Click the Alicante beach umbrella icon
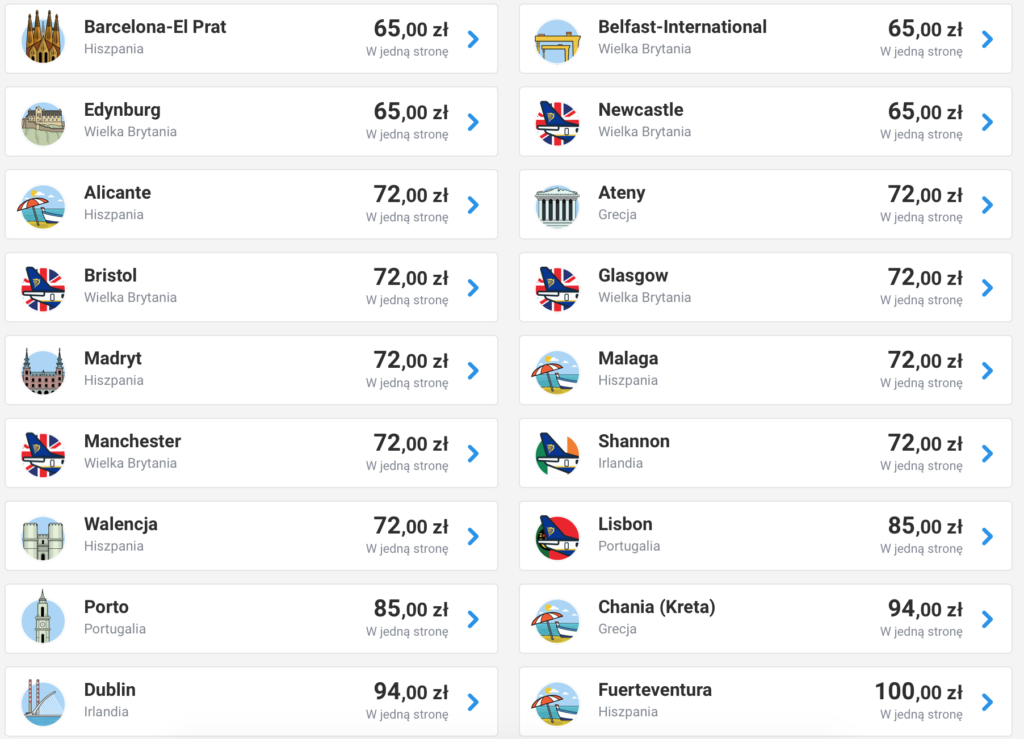 coord(42,206)
